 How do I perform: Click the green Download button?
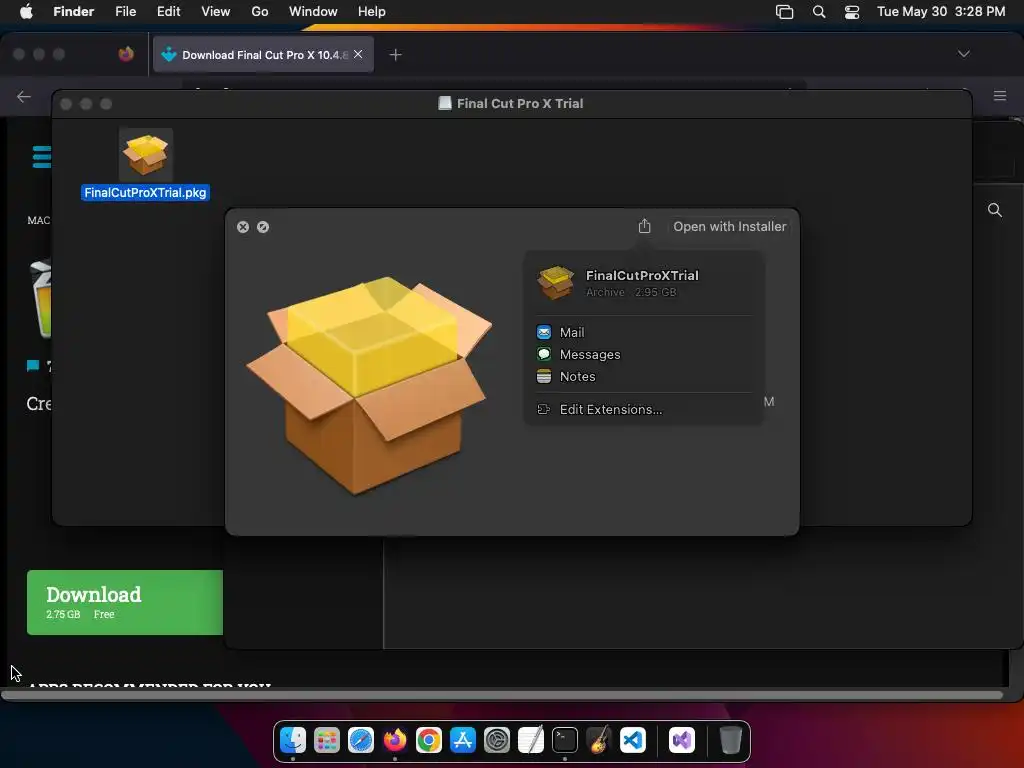point(125,602)
